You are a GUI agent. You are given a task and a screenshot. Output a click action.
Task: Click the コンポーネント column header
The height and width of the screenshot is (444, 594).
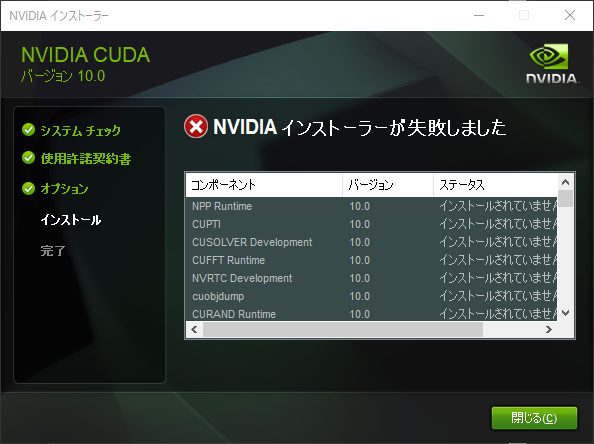264,185
